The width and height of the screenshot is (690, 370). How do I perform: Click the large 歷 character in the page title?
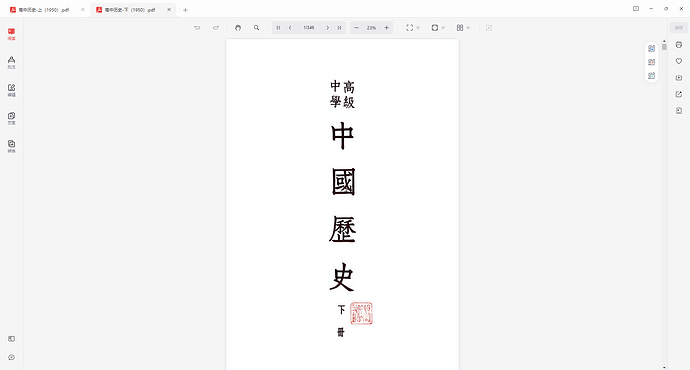click(342, 229)
